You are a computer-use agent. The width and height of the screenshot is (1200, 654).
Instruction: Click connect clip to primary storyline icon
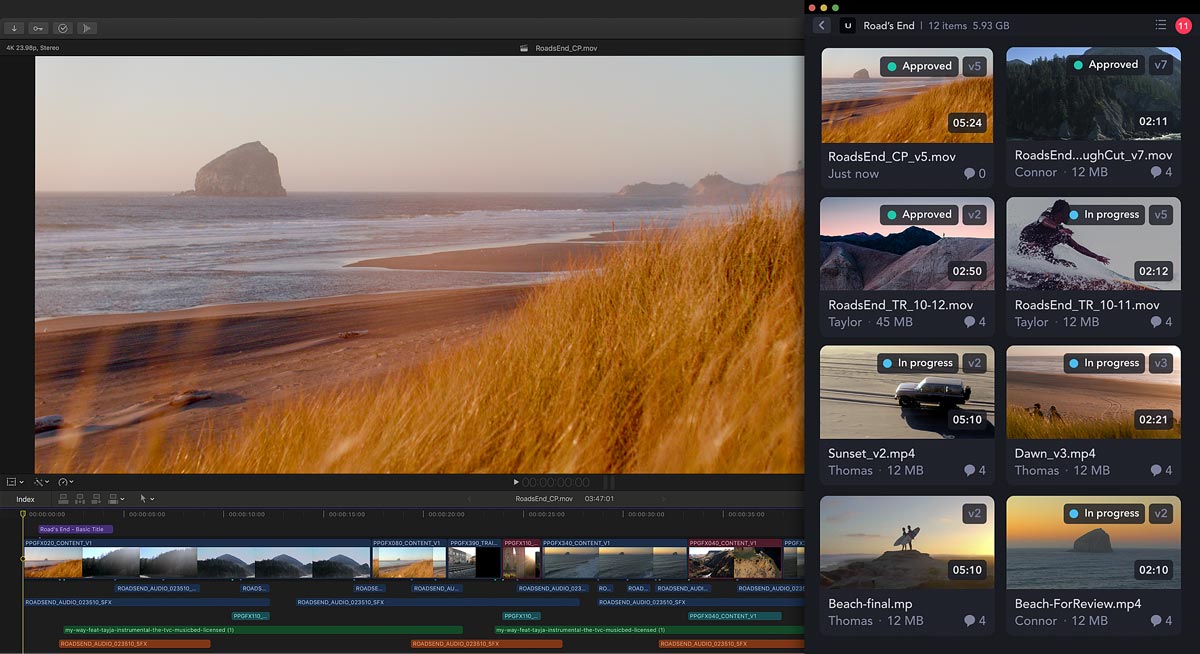pos(64,498)
